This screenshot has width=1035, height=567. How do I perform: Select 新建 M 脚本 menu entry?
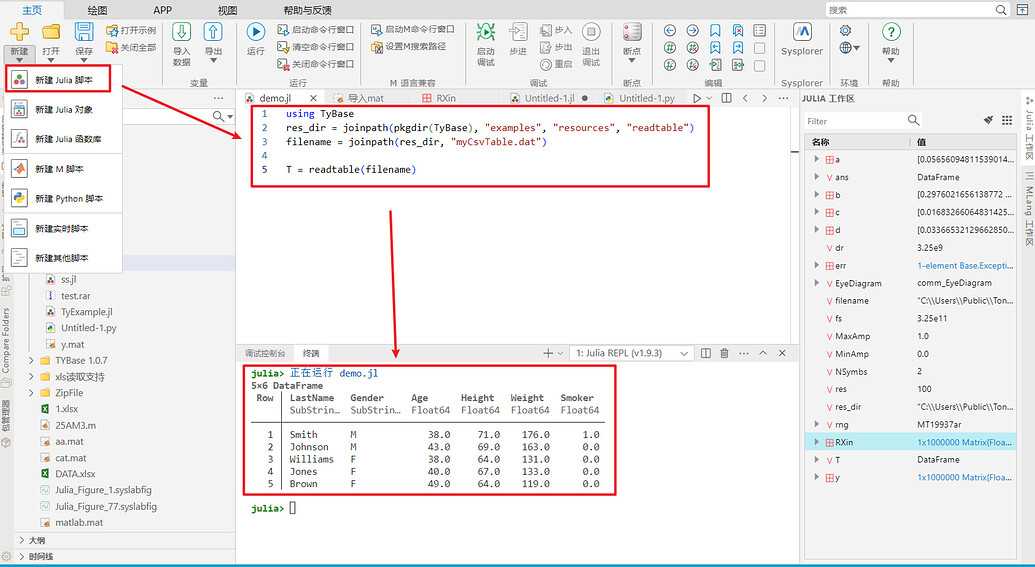point(63,169)
